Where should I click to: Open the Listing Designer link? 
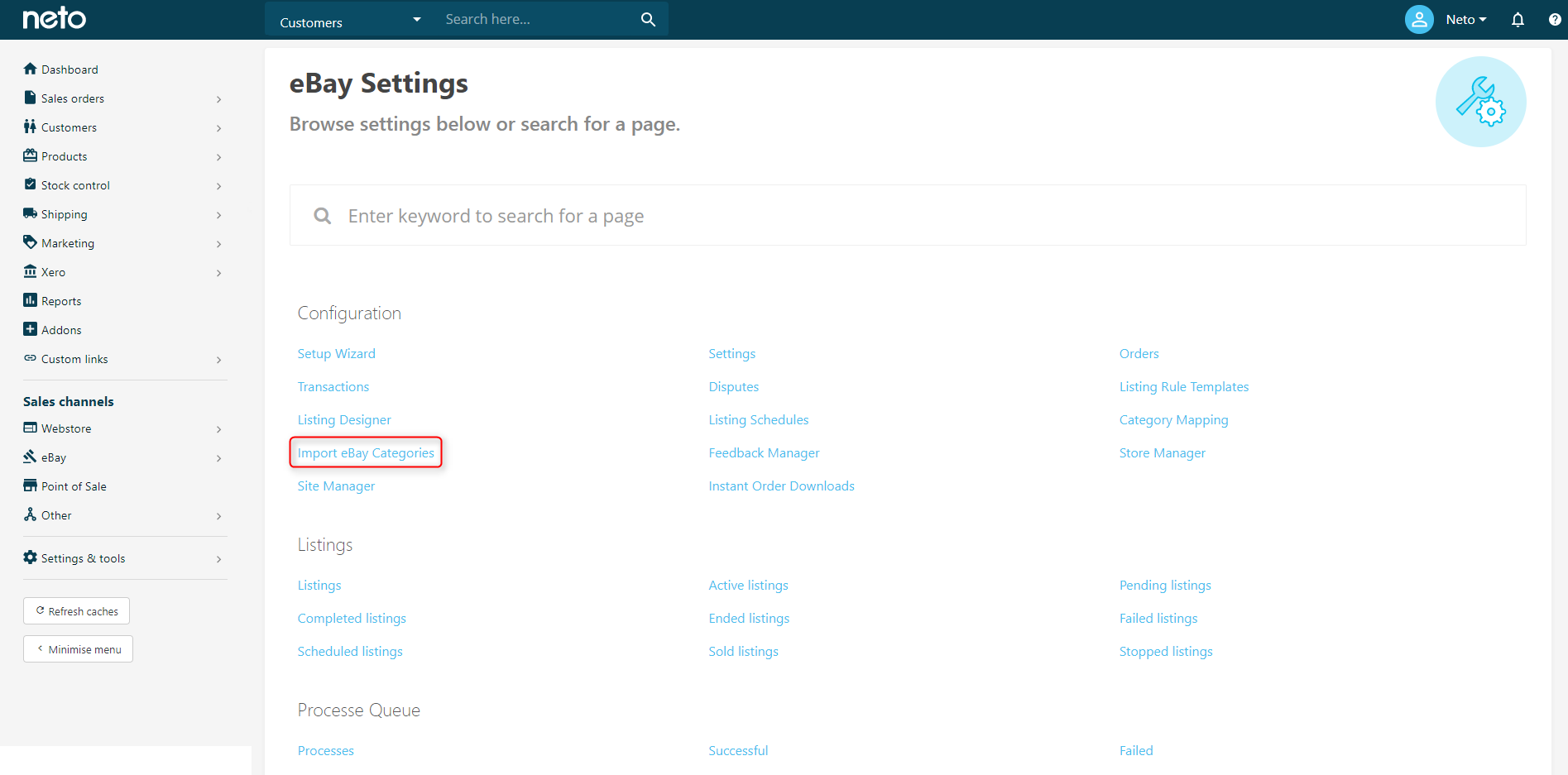click(344, 419)
